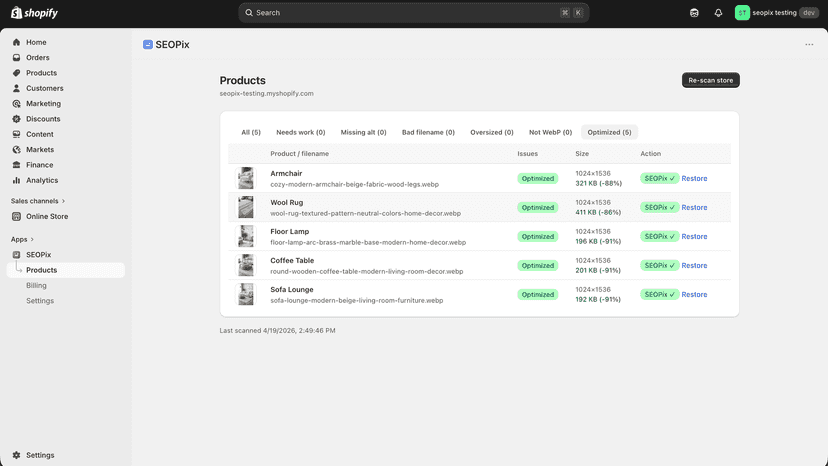Click the Product / filename column header
This screenshot has height=466, width=828.
tap(299, 154)
